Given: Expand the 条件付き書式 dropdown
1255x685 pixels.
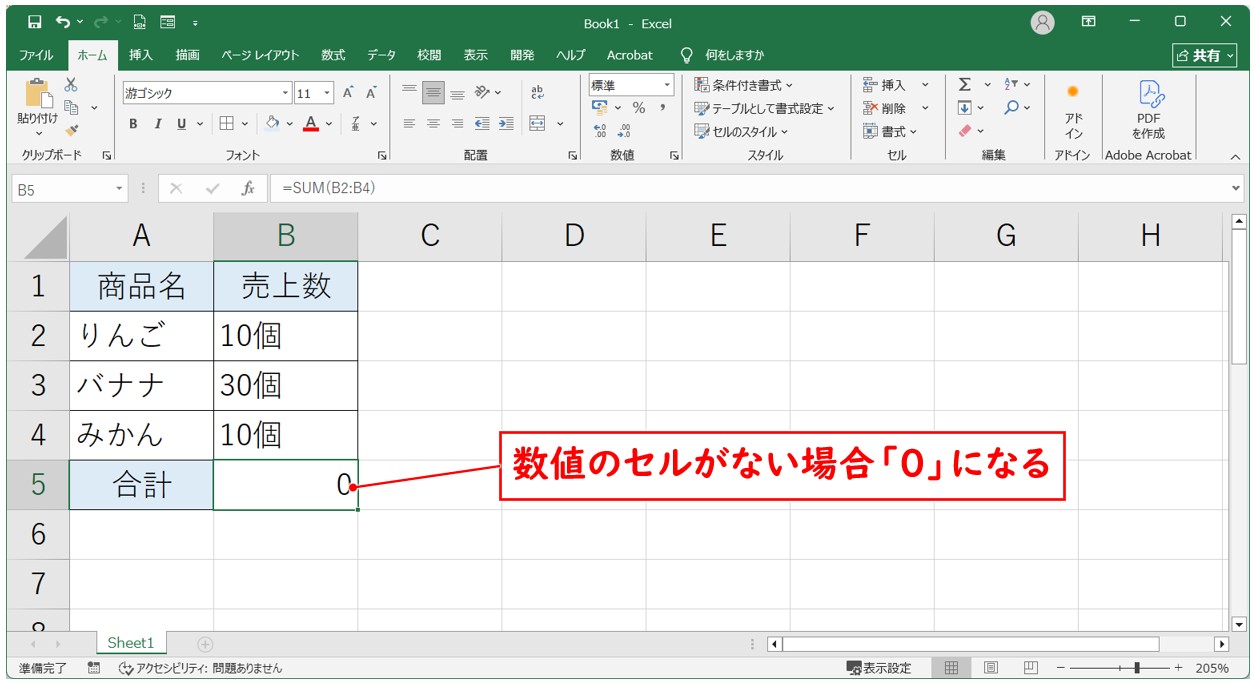Looking at the screenshot, I should tap(744, 85).
